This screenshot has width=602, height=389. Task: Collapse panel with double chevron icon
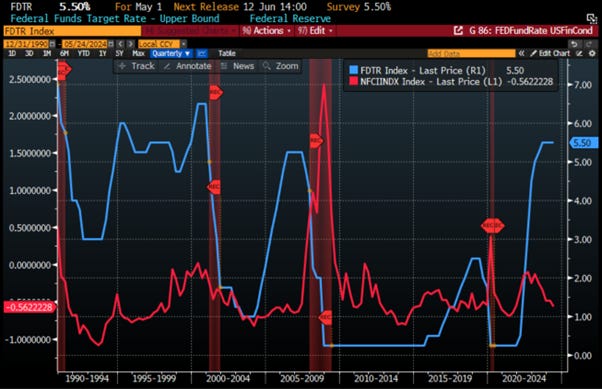[x=521, y=53]
